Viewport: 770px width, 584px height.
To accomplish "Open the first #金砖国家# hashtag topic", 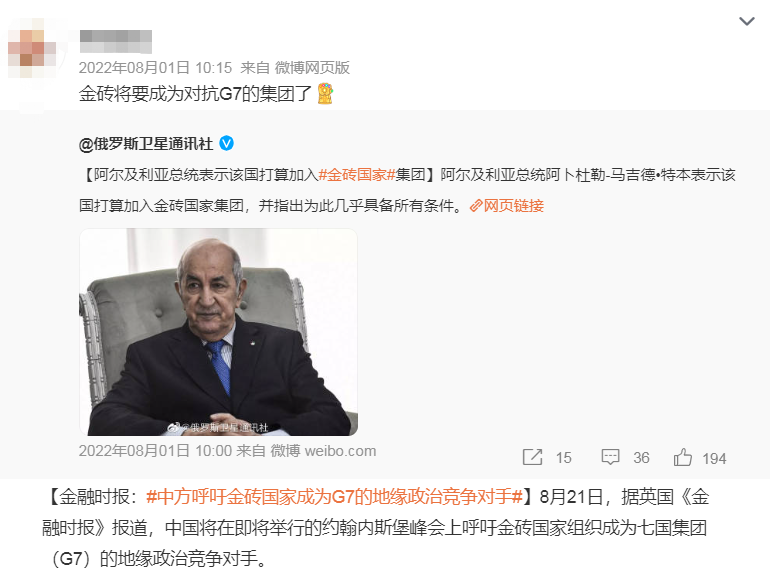I will tap(357, 175).
